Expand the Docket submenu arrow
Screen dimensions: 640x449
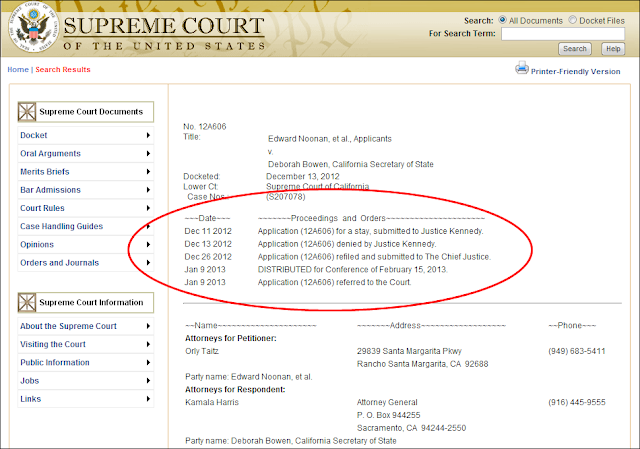(148, 135)
